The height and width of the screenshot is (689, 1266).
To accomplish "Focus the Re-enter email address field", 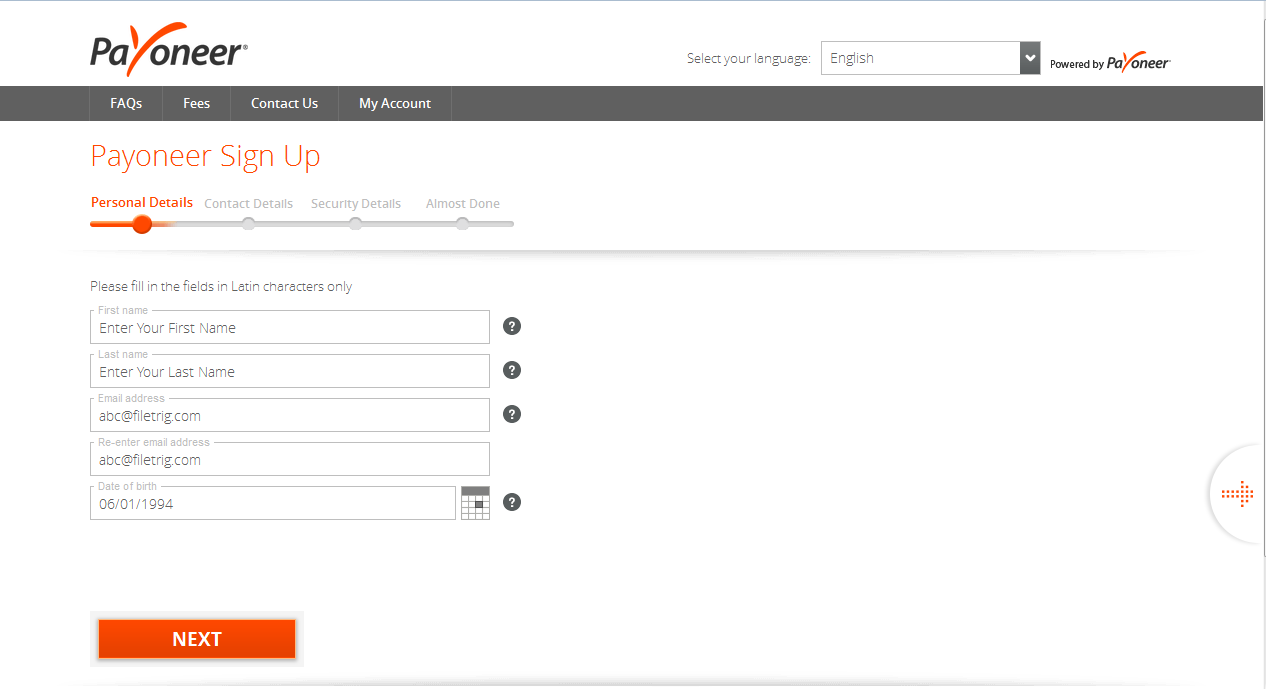I will point(290,459).
